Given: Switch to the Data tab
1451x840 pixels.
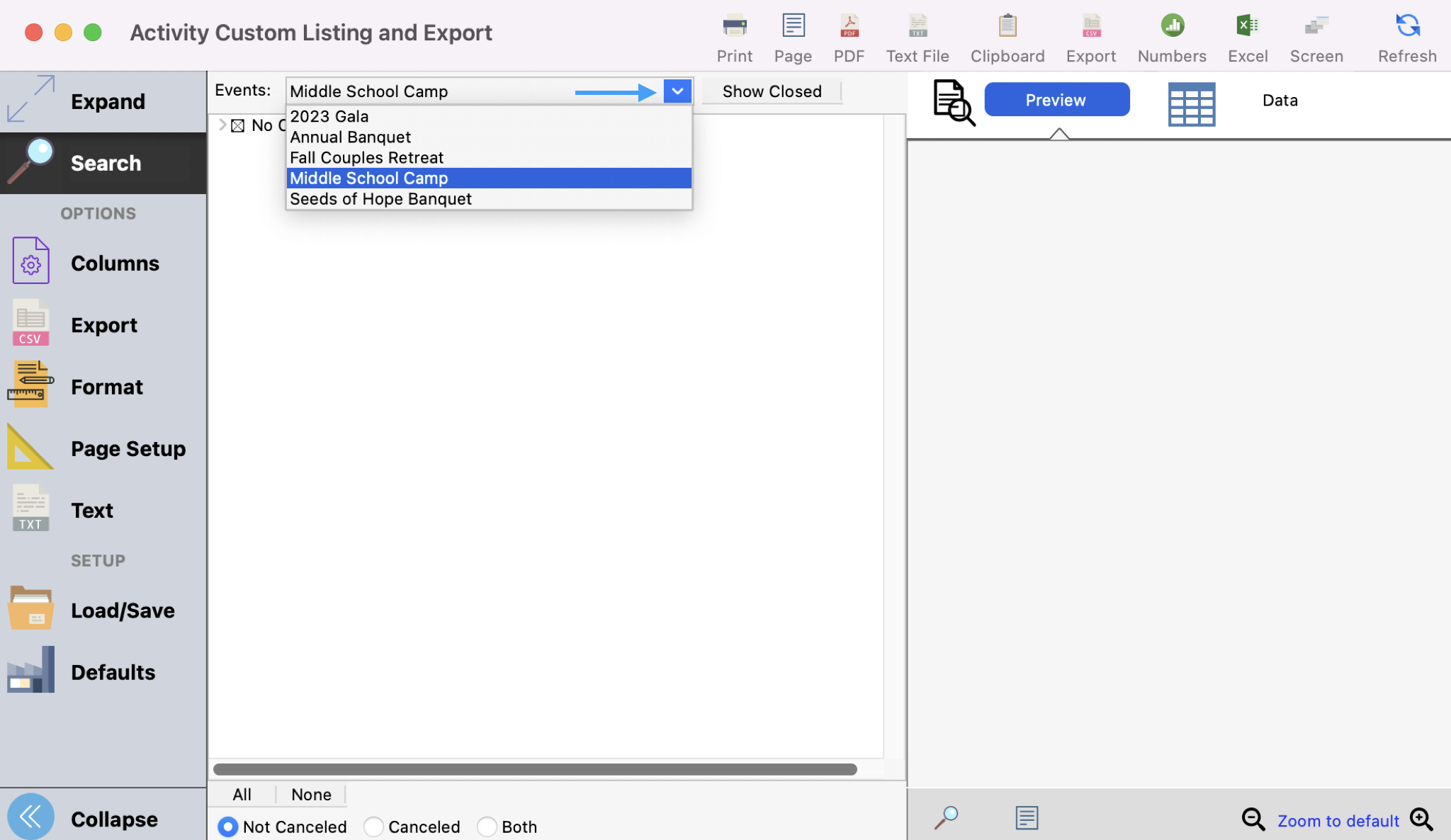Looking at the screenshot, I should 1280,101.
